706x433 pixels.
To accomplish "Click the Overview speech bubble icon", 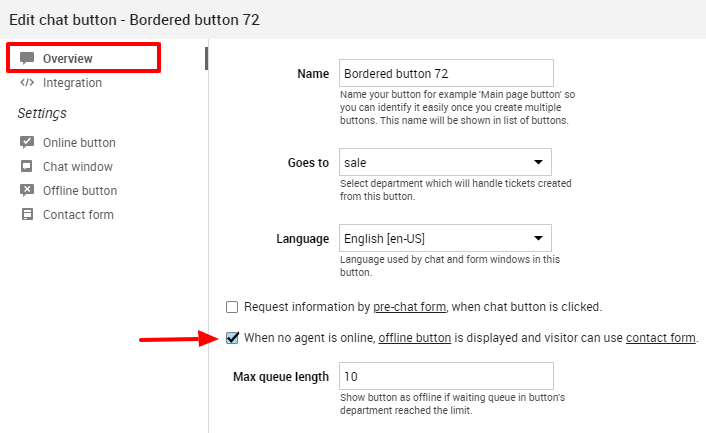I will tap(27, 59).
